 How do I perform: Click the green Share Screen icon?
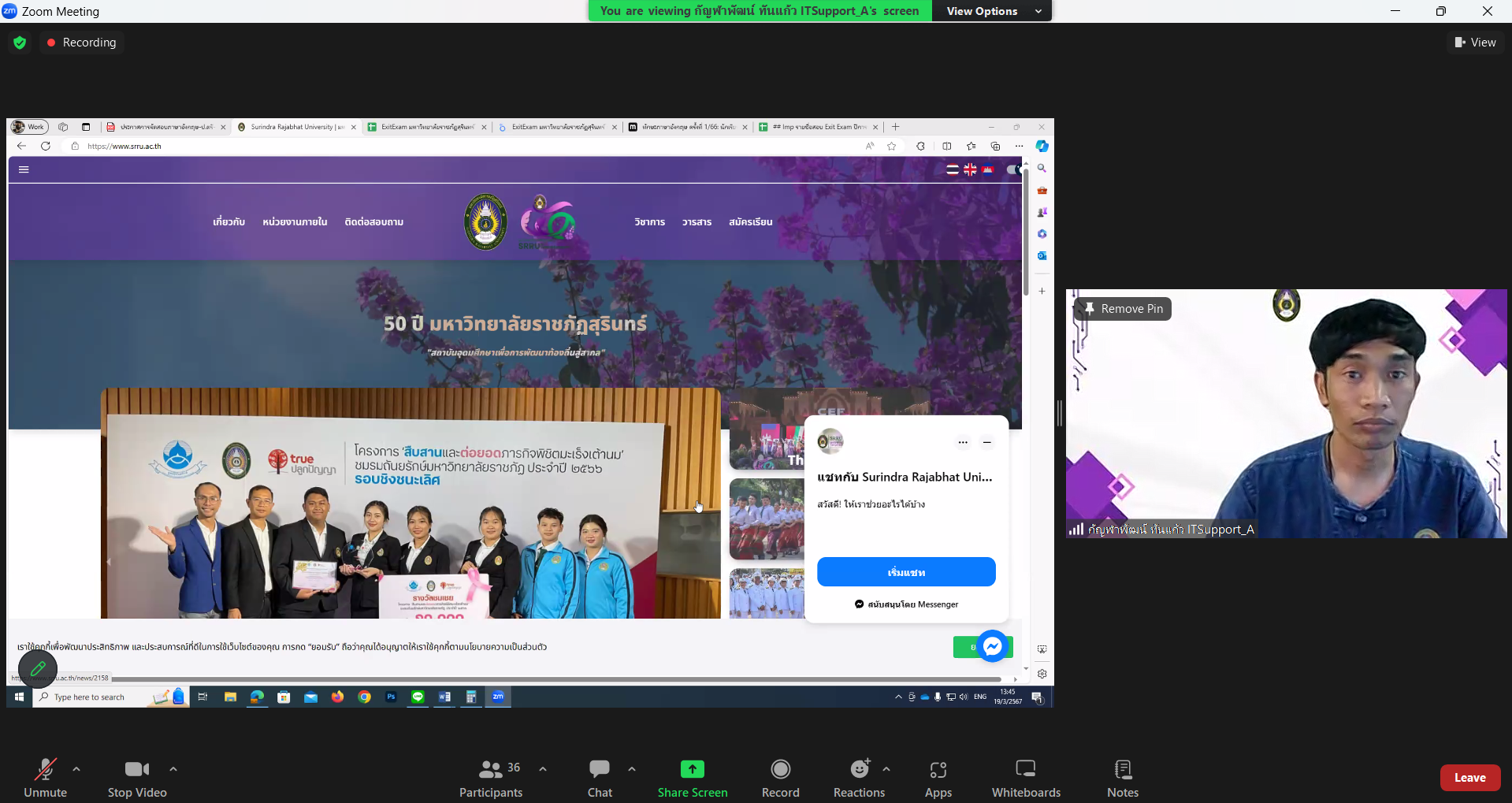coord(693,769)
